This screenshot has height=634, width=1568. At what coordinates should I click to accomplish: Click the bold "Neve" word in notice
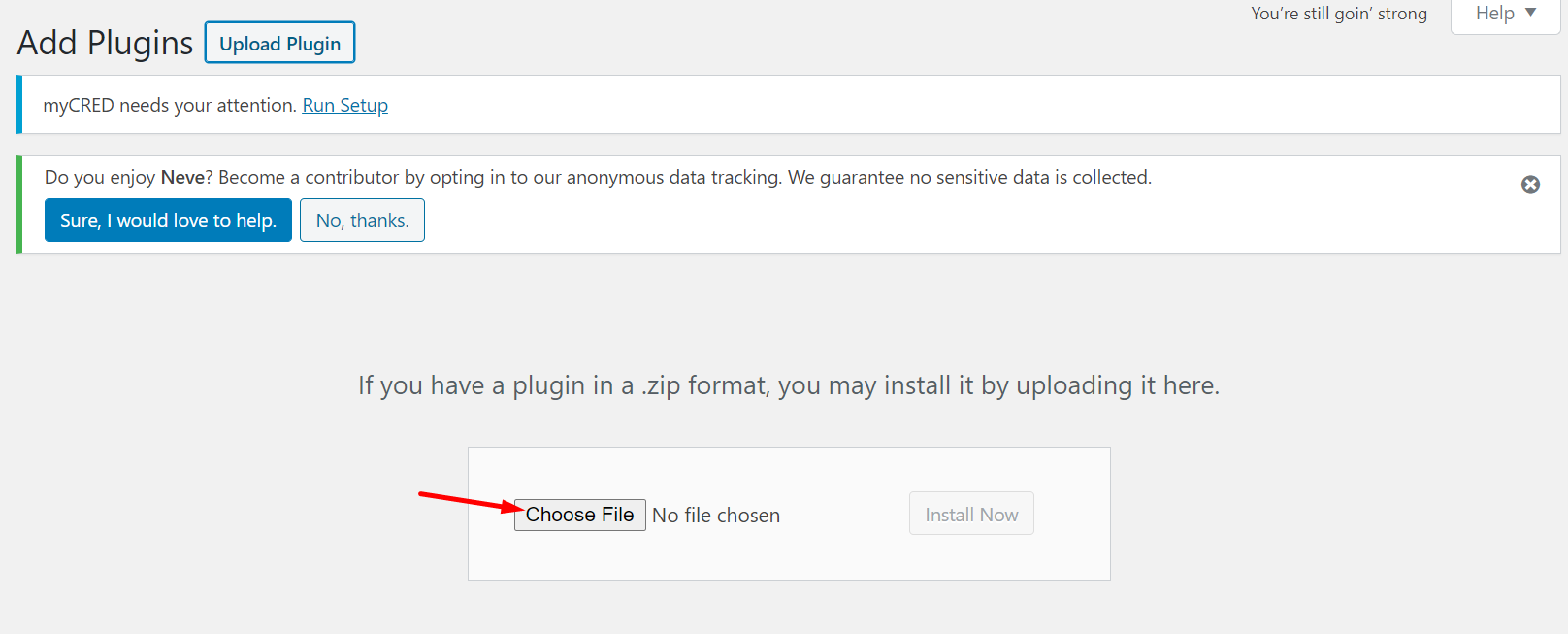[x=182, y=177]
